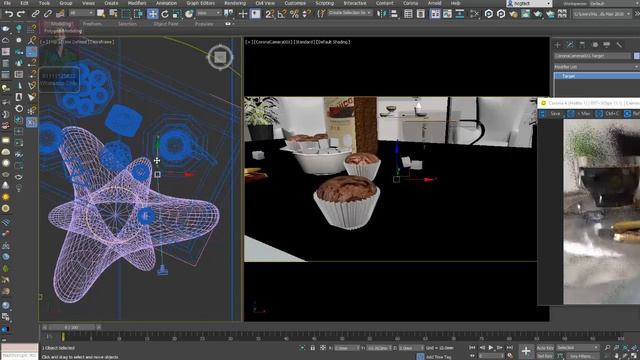Click the Select by Name icon

click(x=113, y=14)
